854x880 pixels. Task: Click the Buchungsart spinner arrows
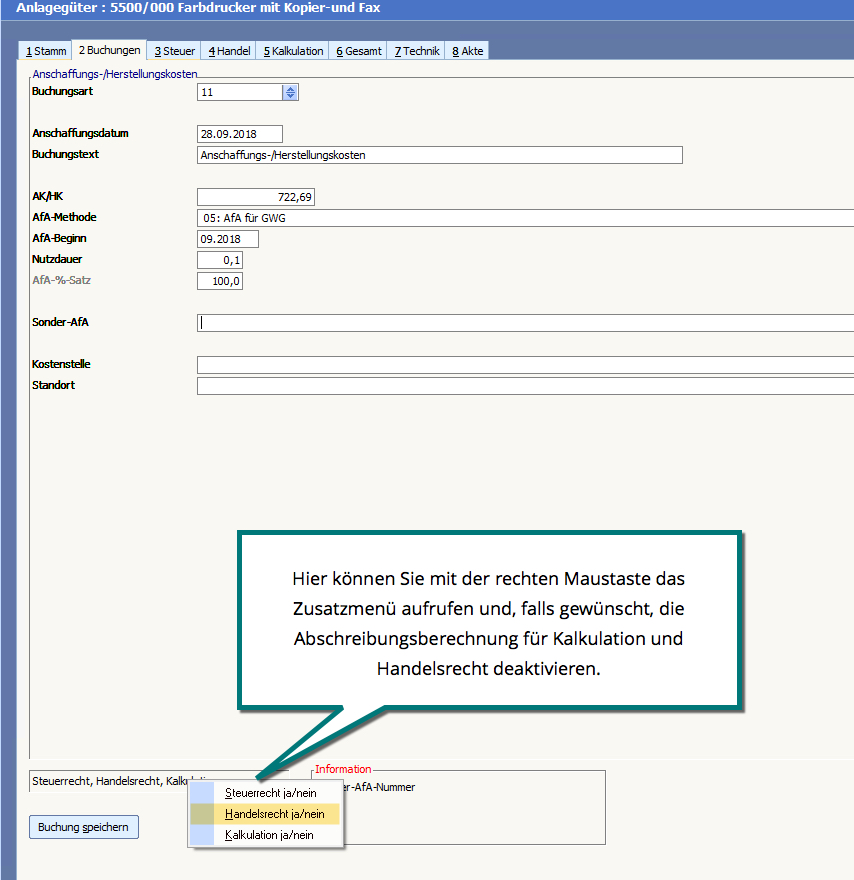(290, 92)
